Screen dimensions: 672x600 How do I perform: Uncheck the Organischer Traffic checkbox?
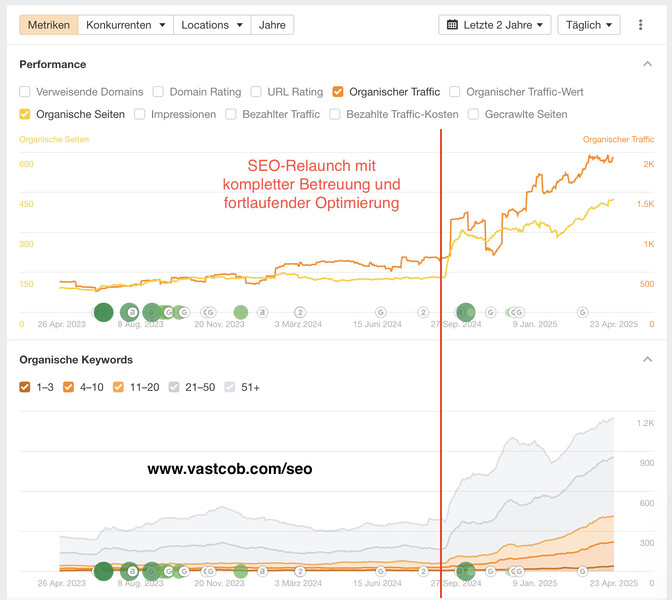(339, 92)
